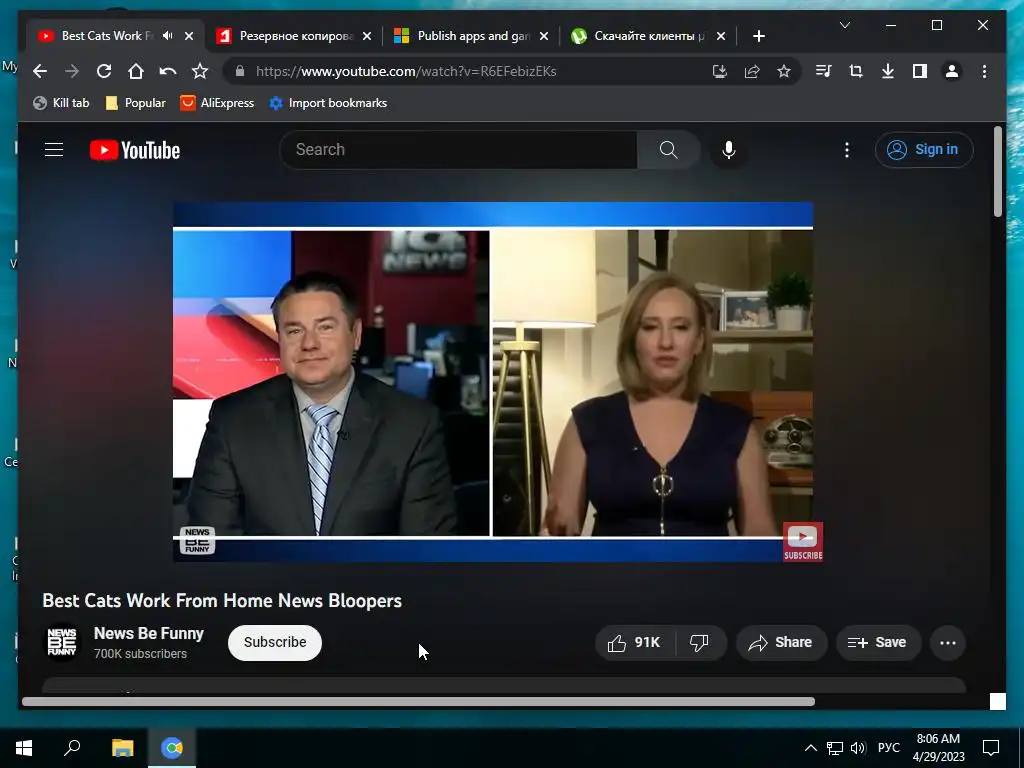The height and width of the screenshot is (768, 1024).
Task: Open the Popular bookmarks folder
Action: tap(136, 103)
